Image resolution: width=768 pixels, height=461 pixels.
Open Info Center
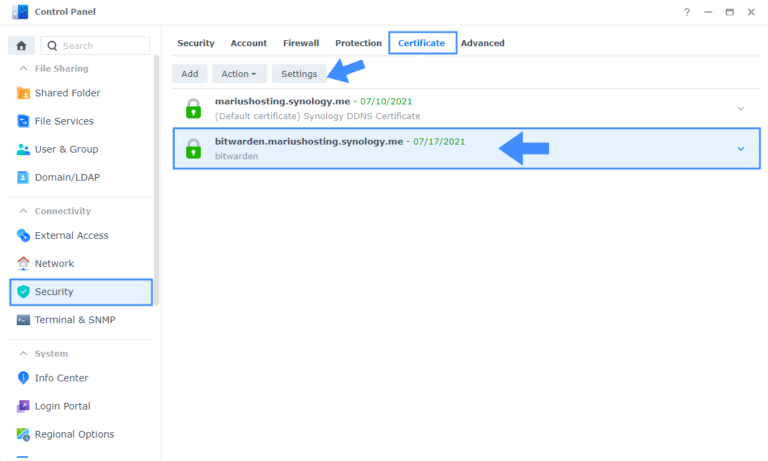click(61, 378)
